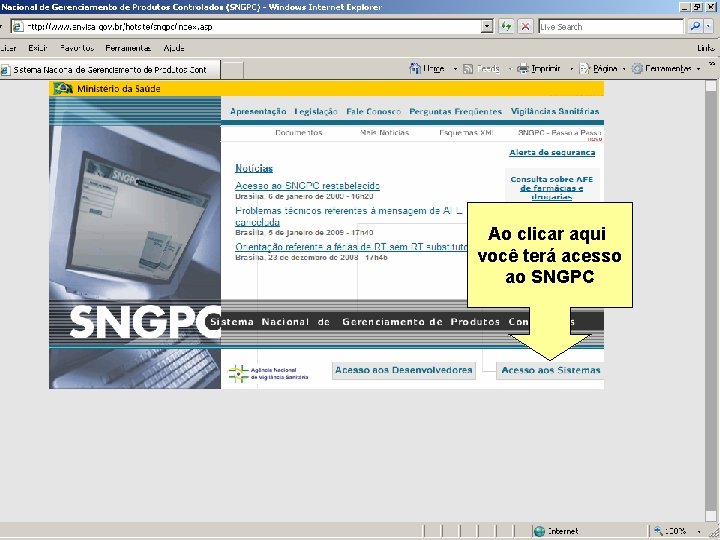The height and width of the screenshot is (540, 720).
Task: Click the Acesso aos Sistemas button
Action: pos(550,370)
